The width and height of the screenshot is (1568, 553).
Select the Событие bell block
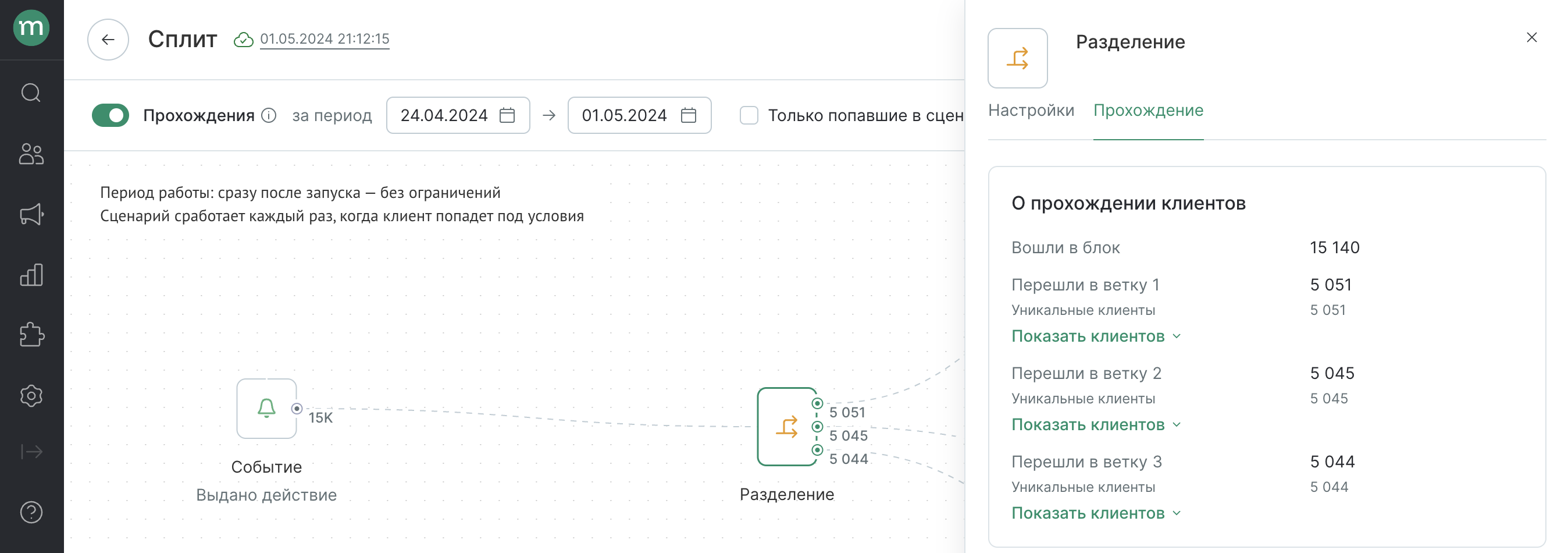[266, 409]
